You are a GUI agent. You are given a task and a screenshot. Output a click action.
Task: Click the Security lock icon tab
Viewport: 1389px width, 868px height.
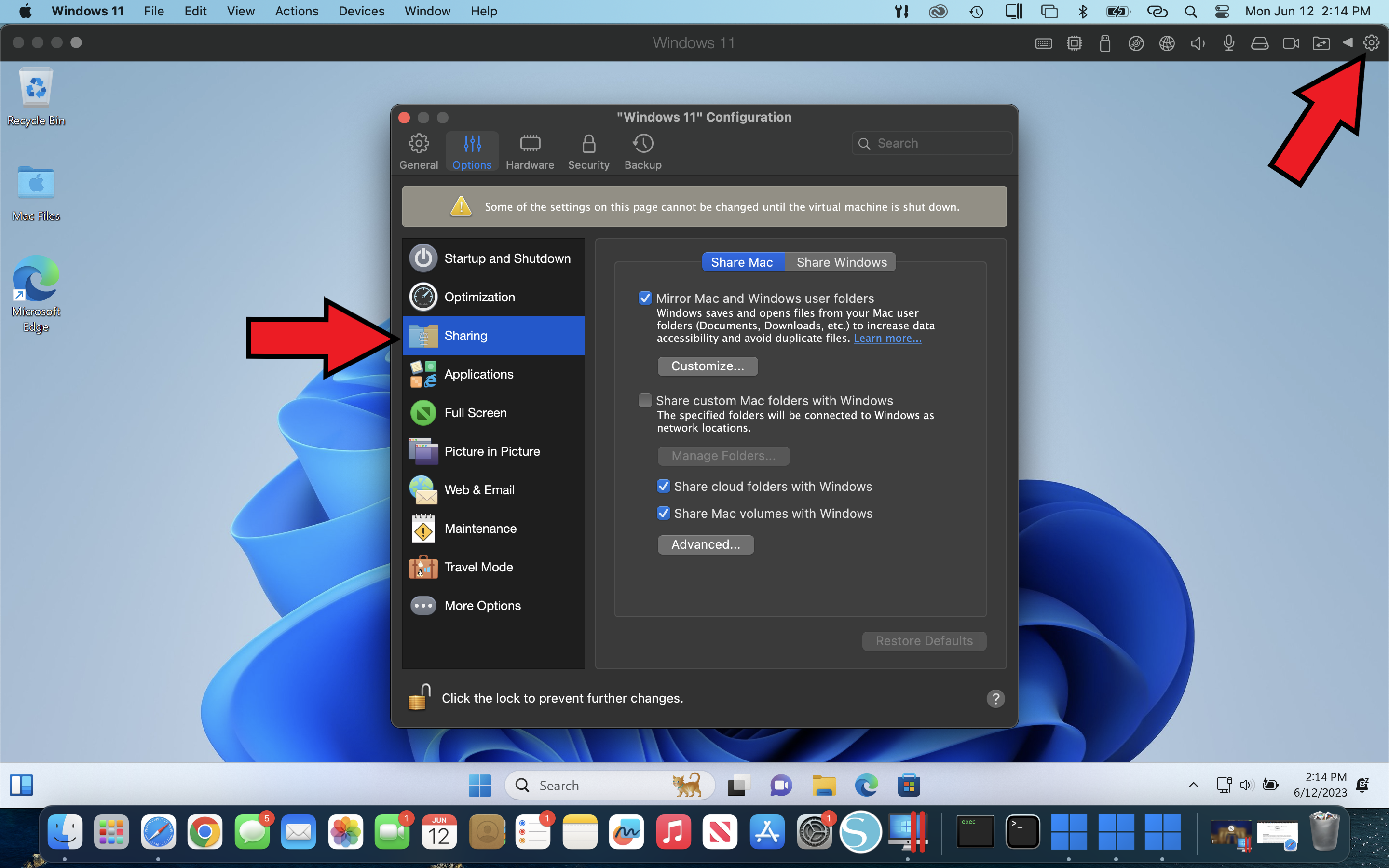point(588,151)
